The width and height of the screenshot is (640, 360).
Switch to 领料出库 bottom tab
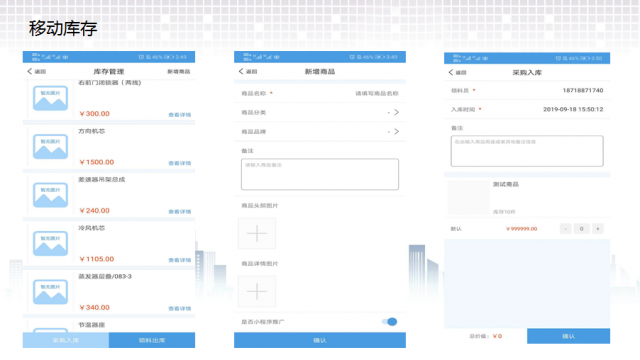[152, 340]
